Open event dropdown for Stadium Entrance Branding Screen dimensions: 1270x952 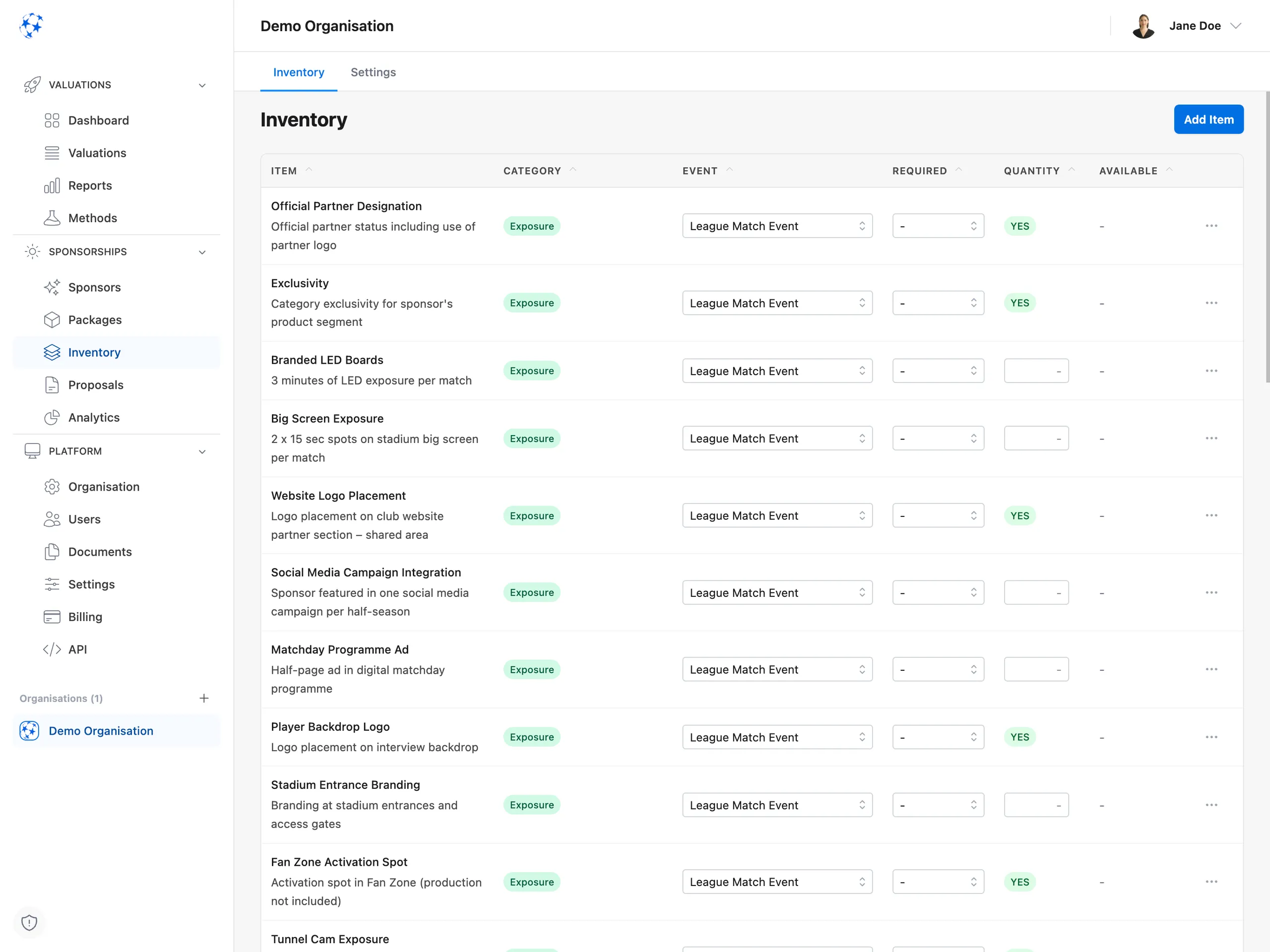point(777,805)
